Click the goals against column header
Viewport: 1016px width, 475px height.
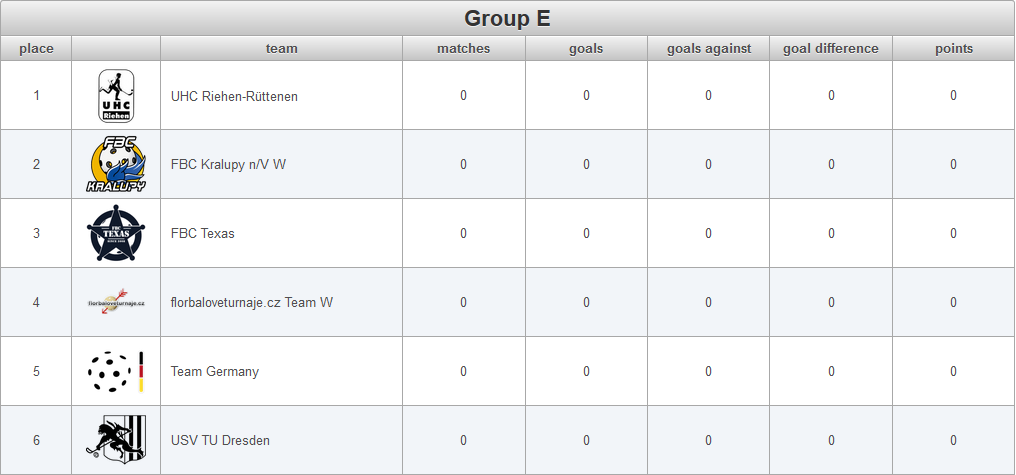[709, 49]
